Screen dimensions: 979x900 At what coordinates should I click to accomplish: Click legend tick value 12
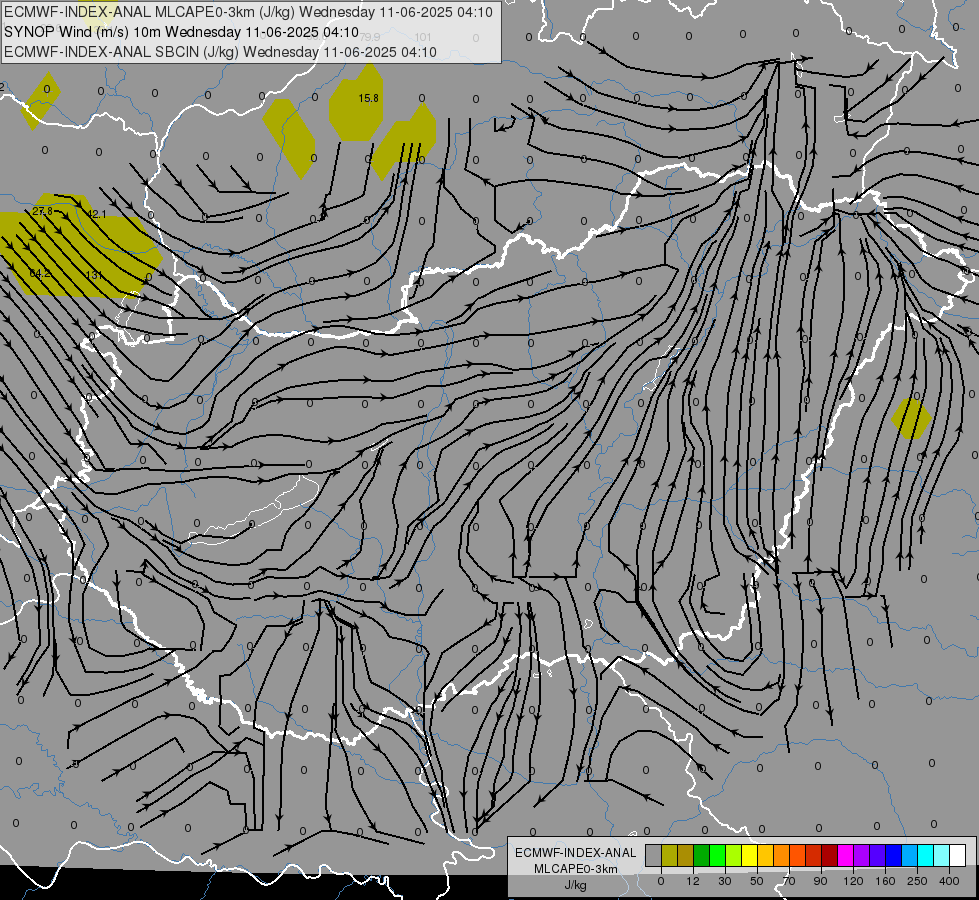tap(693, 881)
